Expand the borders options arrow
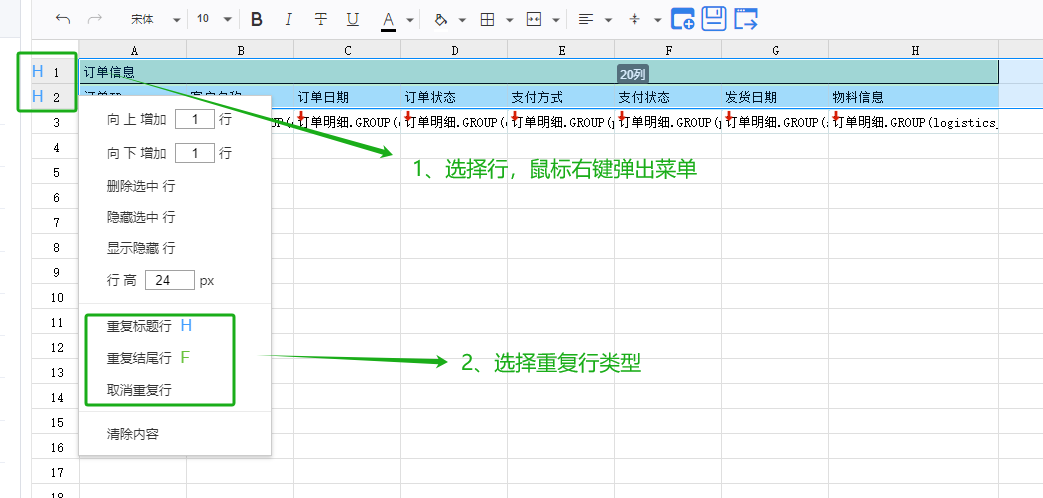 pos(510,20)
